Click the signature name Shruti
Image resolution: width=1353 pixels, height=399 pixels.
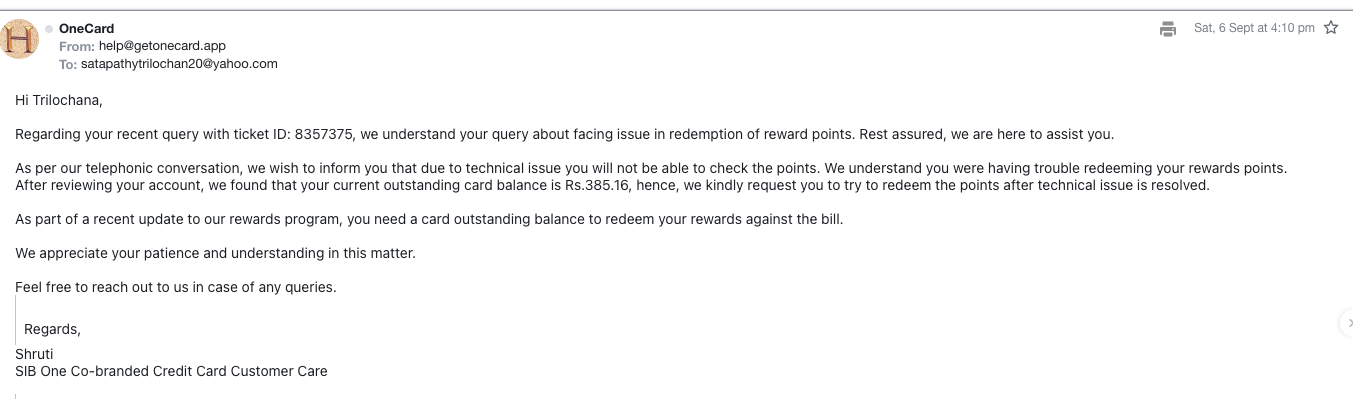34,354
